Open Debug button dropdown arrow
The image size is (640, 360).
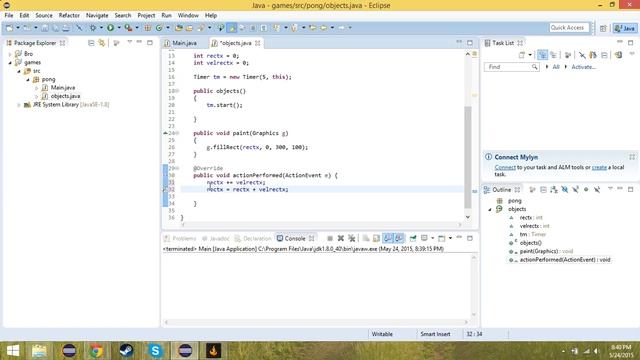point(101,28)
